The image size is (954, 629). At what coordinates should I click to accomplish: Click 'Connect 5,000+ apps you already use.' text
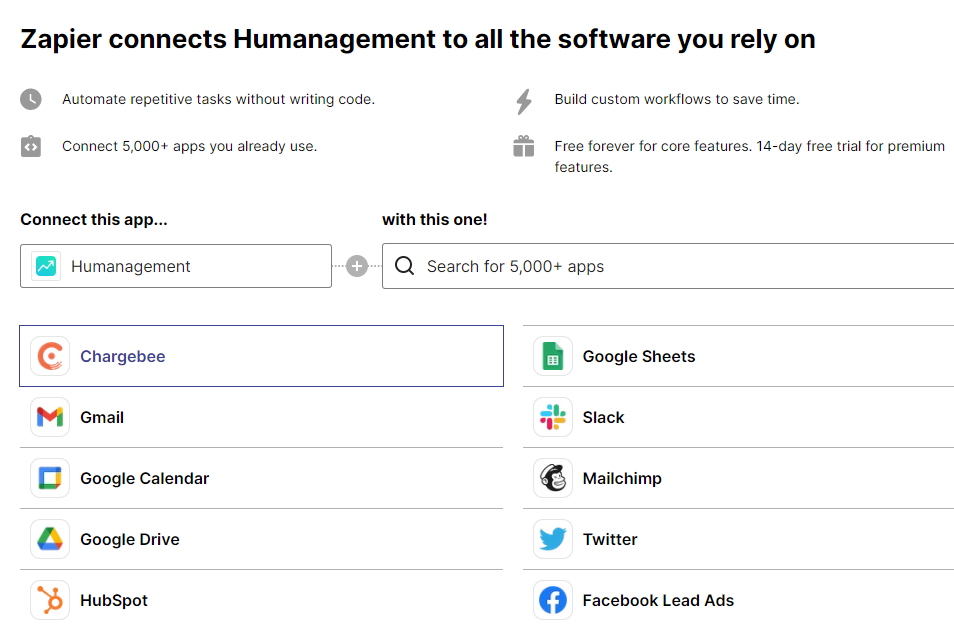coord(189,147)
